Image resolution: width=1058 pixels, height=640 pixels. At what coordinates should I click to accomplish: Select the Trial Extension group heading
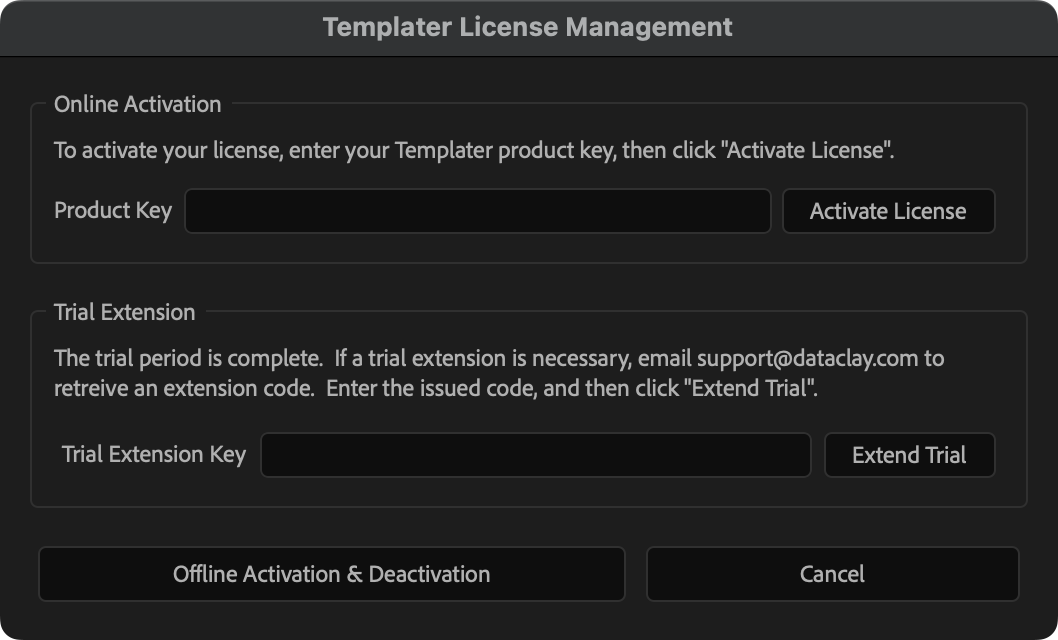[x=124, y=312]
